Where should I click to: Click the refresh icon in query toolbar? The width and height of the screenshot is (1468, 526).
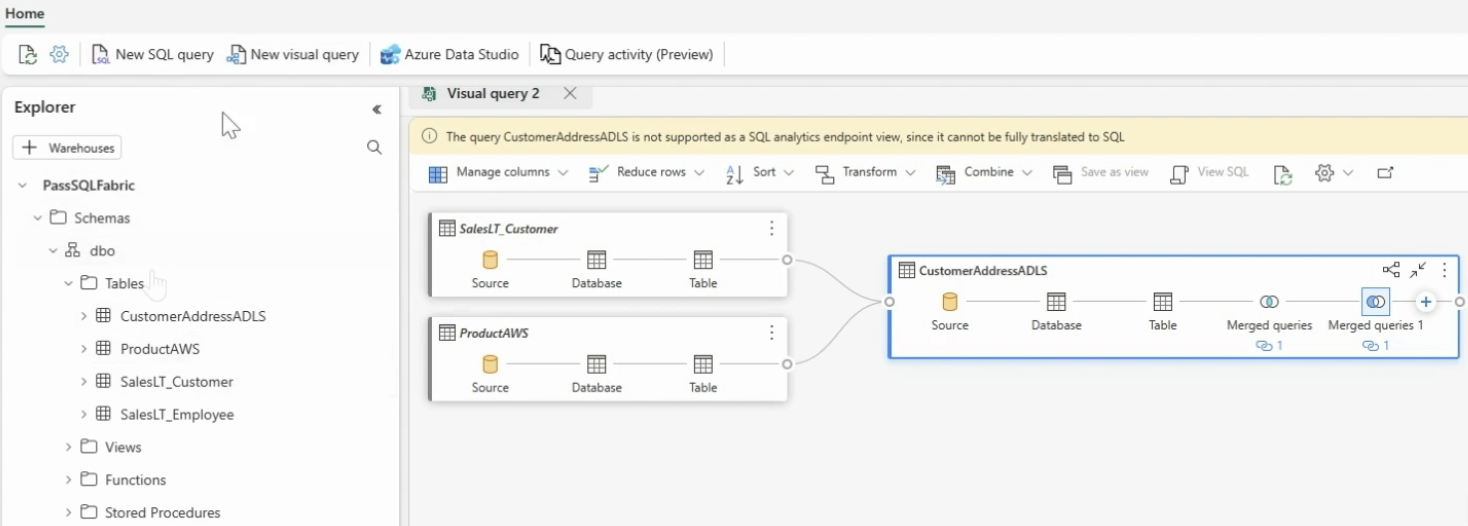[1283, 174]
